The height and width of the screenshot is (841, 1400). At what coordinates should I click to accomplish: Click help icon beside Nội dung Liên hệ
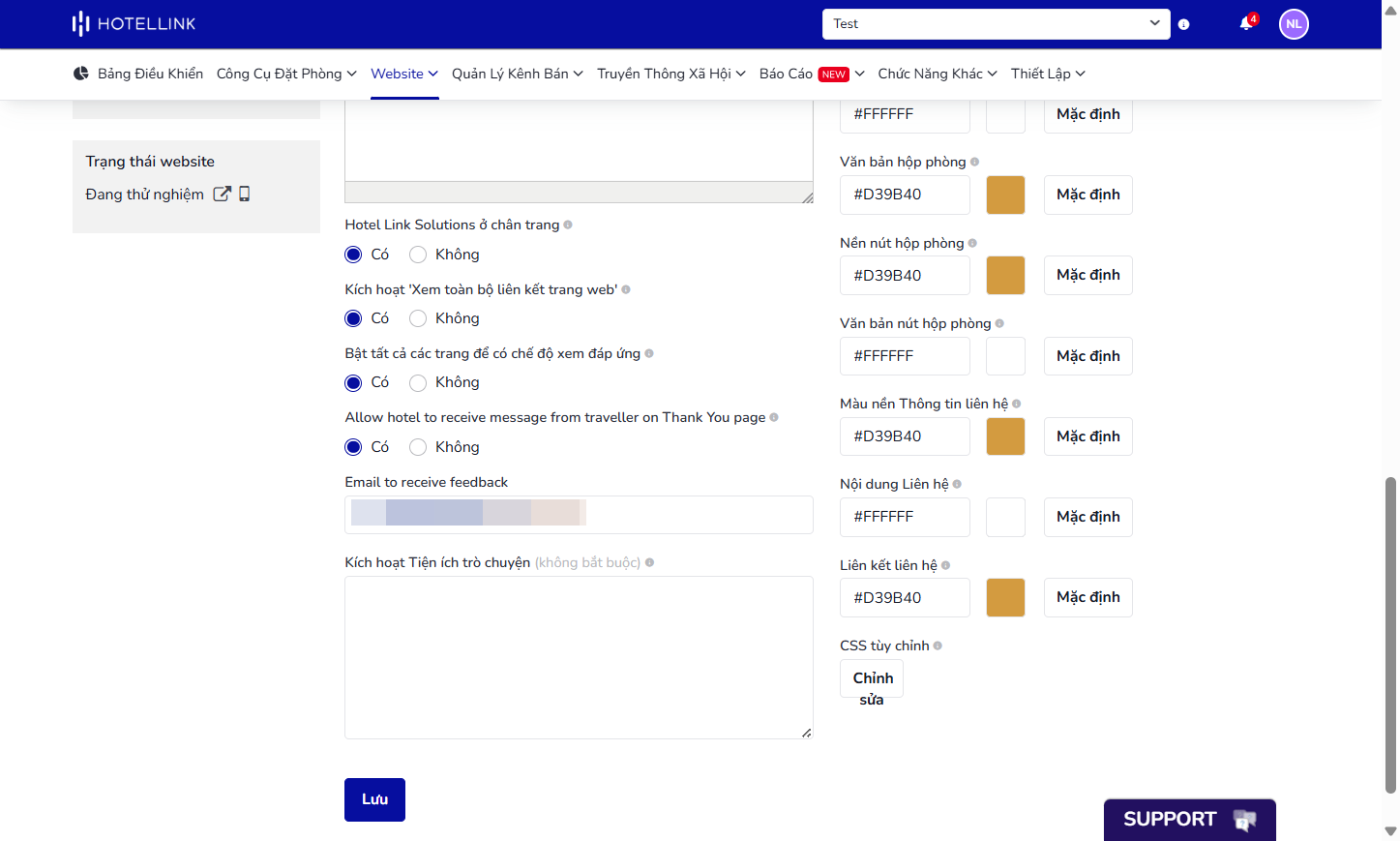click(957, 484)
